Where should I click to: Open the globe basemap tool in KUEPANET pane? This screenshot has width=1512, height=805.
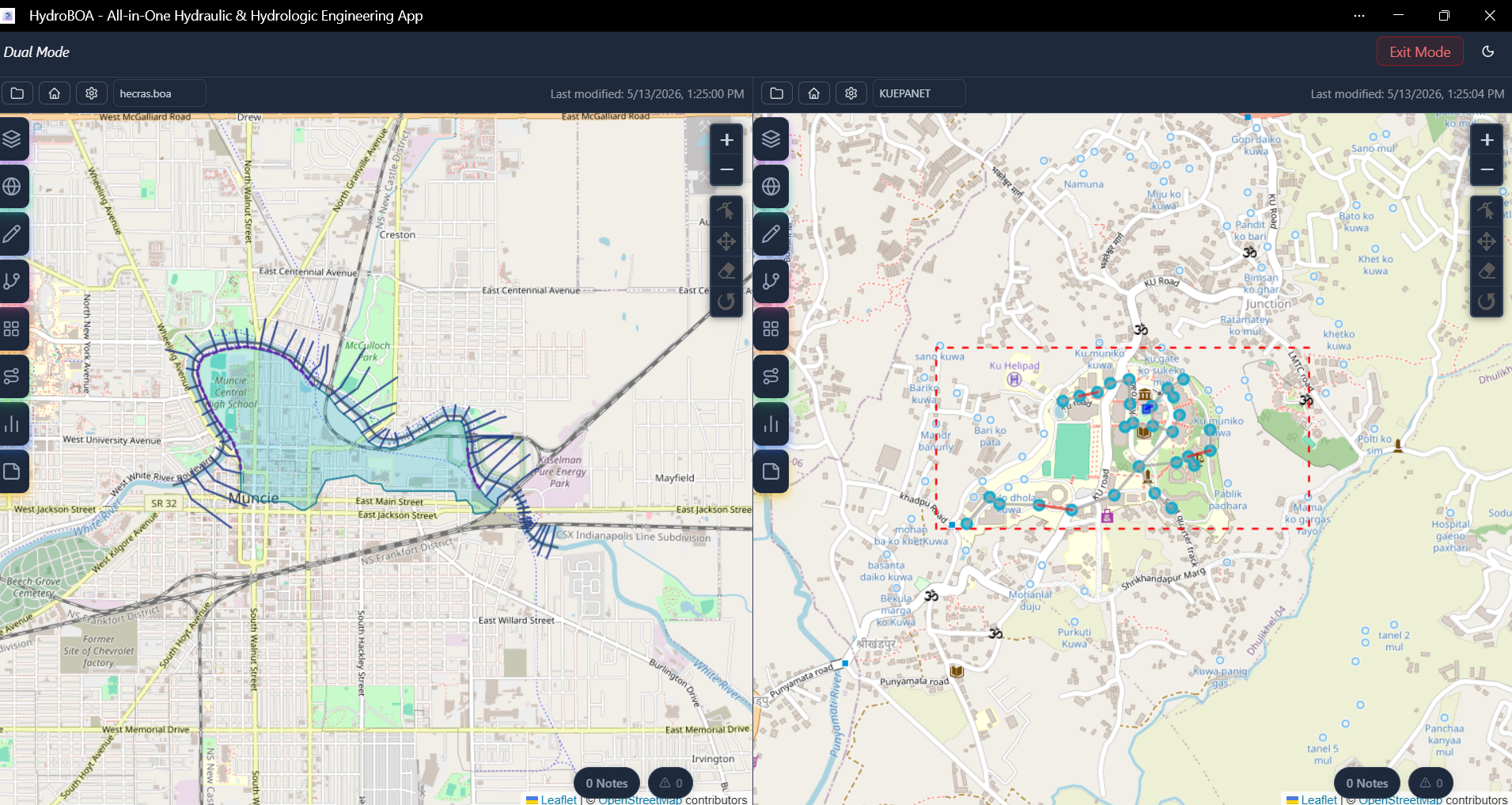[x=771, y=187]
